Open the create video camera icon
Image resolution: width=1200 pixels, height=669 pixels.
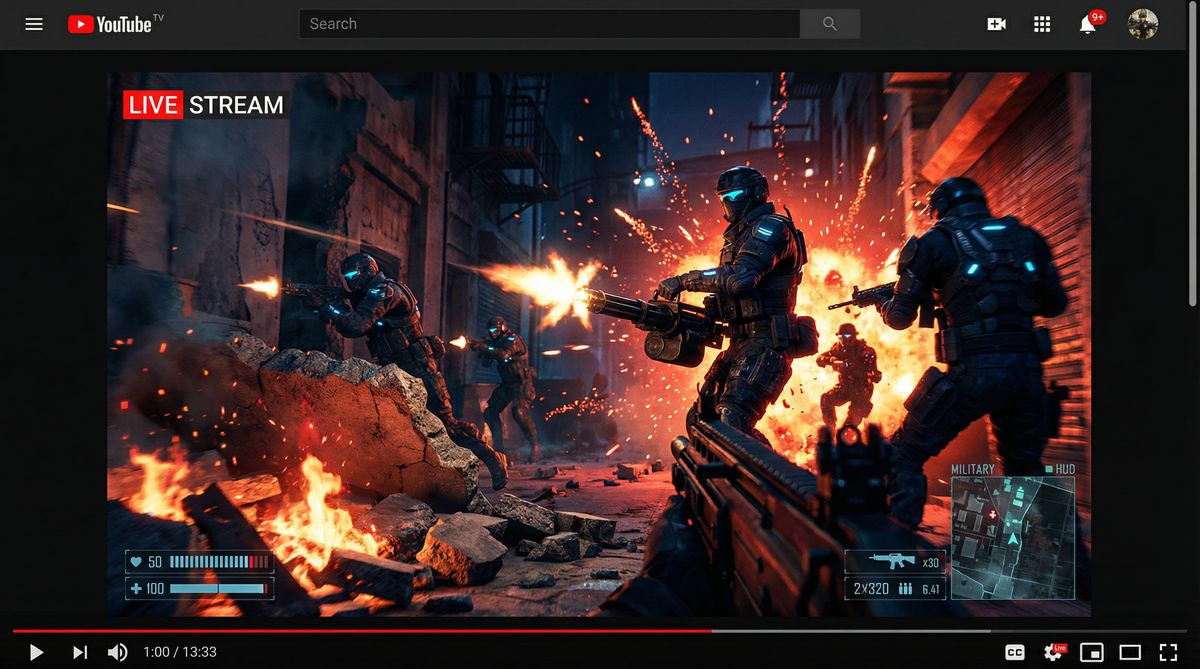coord(996,24)
